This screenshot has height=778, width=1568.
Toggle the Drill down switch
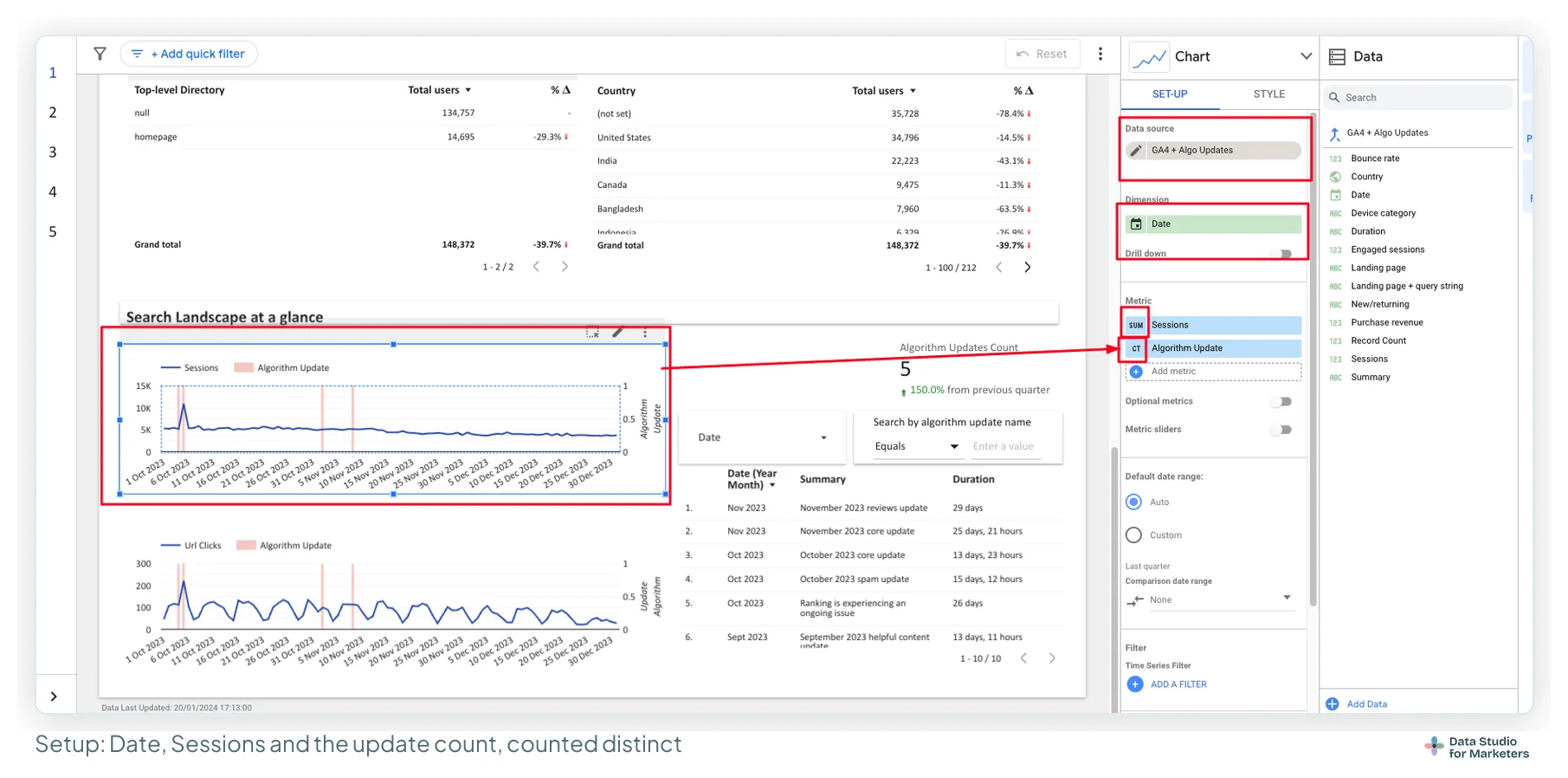click(1281, 254)
